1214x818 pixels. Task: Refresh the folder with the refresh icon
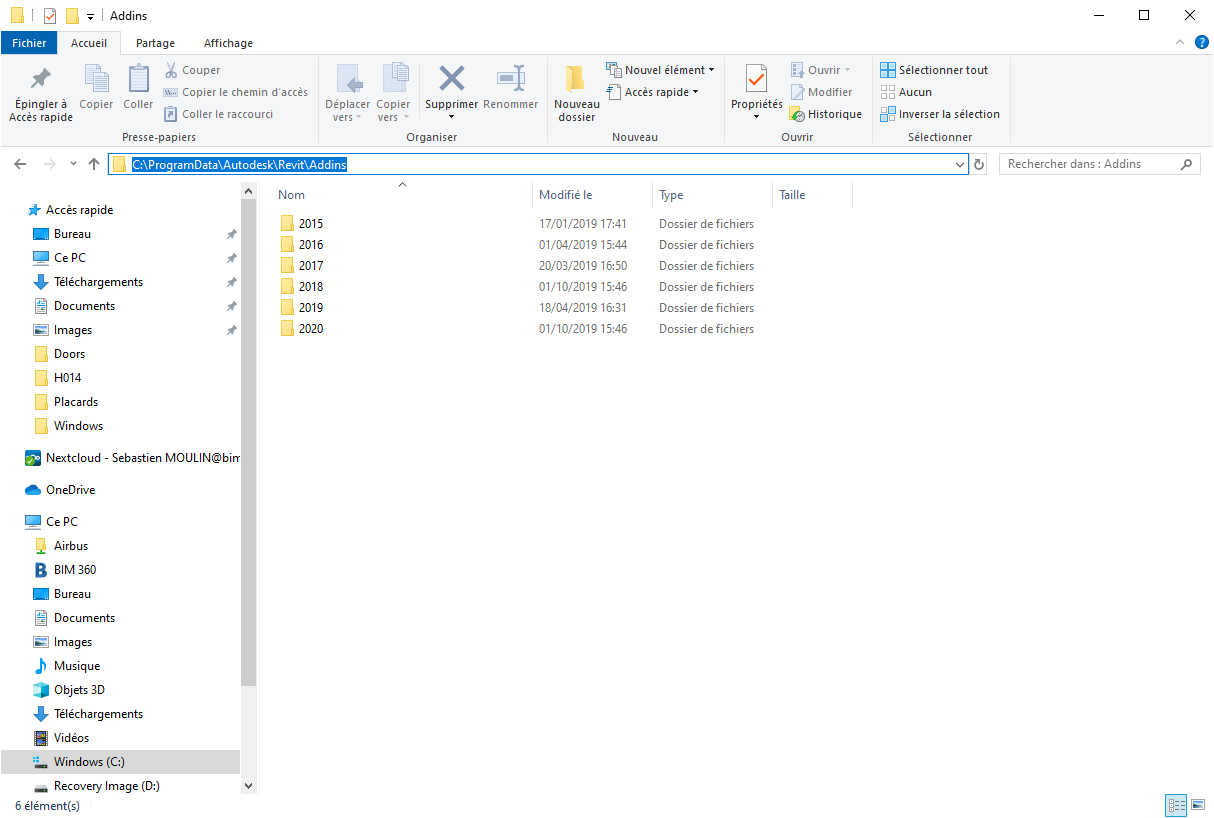point(980,164)
